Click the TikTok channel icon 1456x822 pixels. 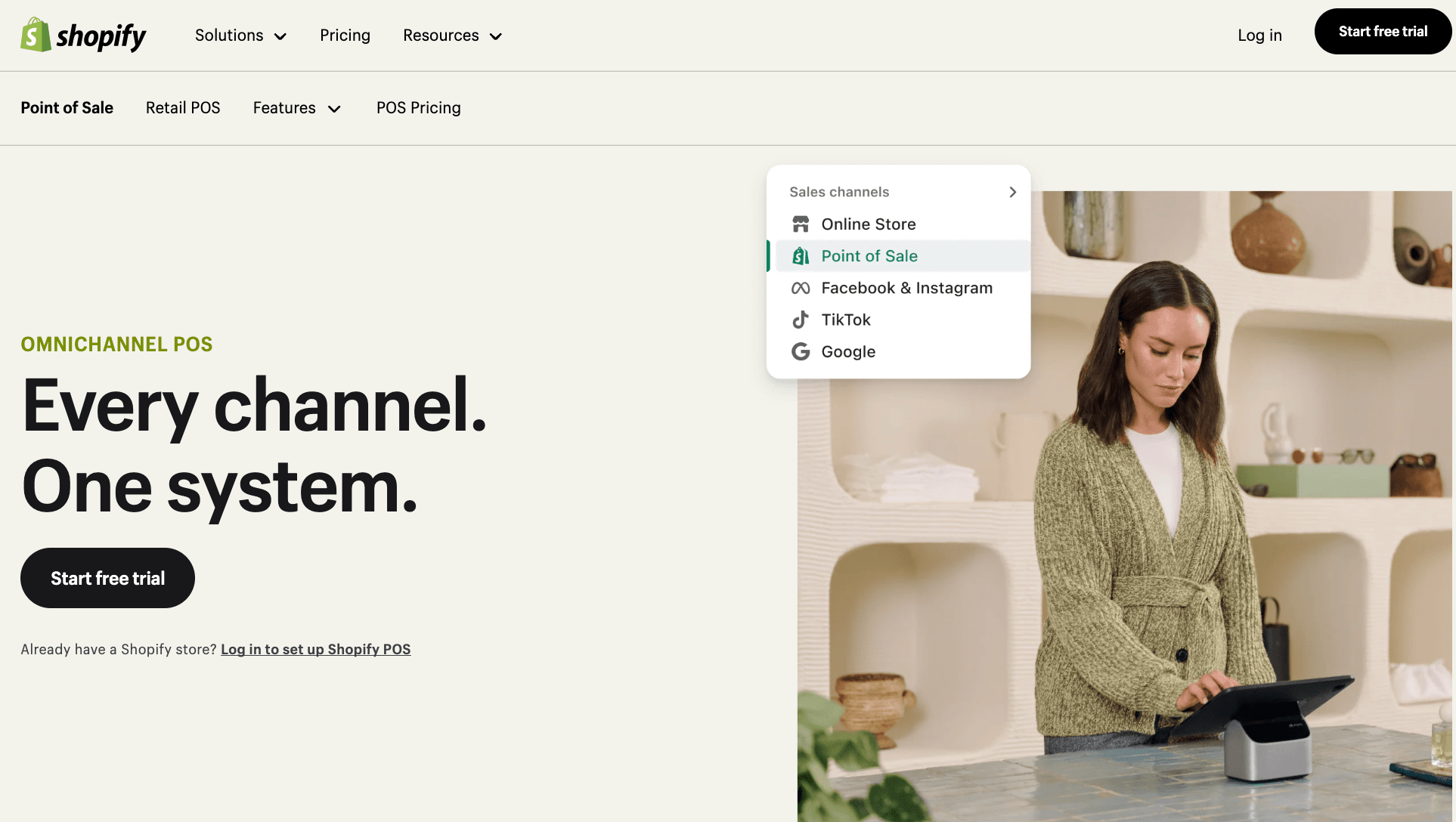(801, 319)
